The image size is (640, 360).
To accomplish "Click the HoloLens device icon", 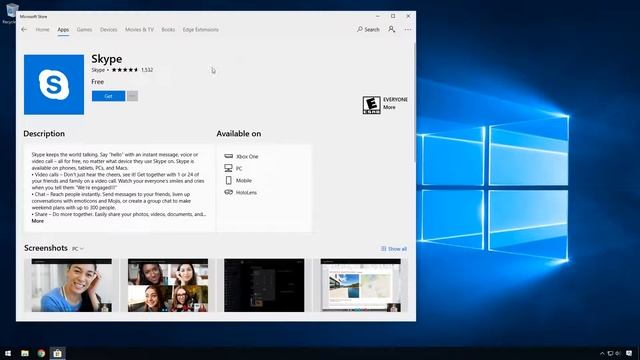I will pyautogui.click(x=229, y=192).
